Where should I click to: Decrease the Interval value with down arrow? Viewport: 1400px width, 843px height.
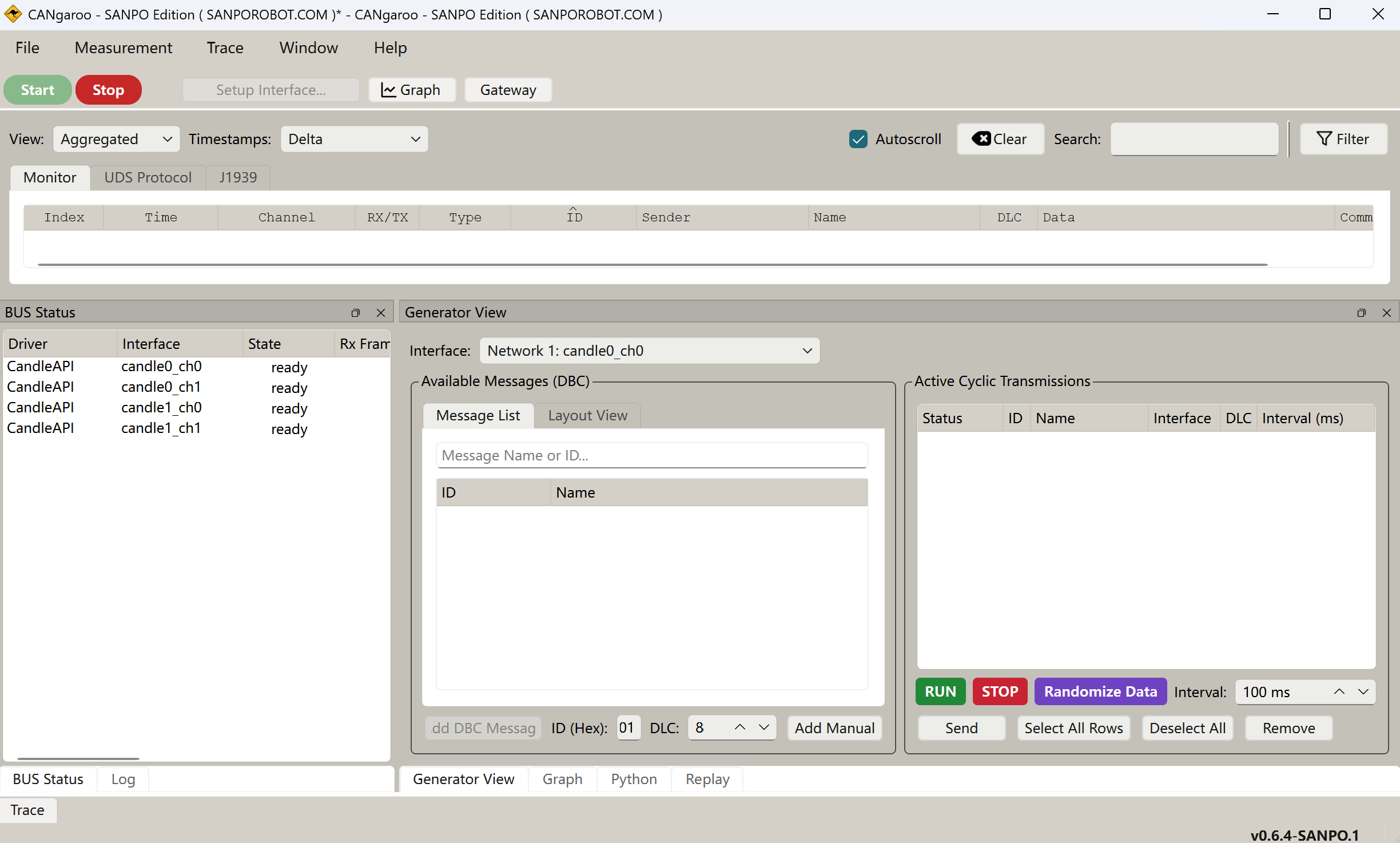[1363, 692]
